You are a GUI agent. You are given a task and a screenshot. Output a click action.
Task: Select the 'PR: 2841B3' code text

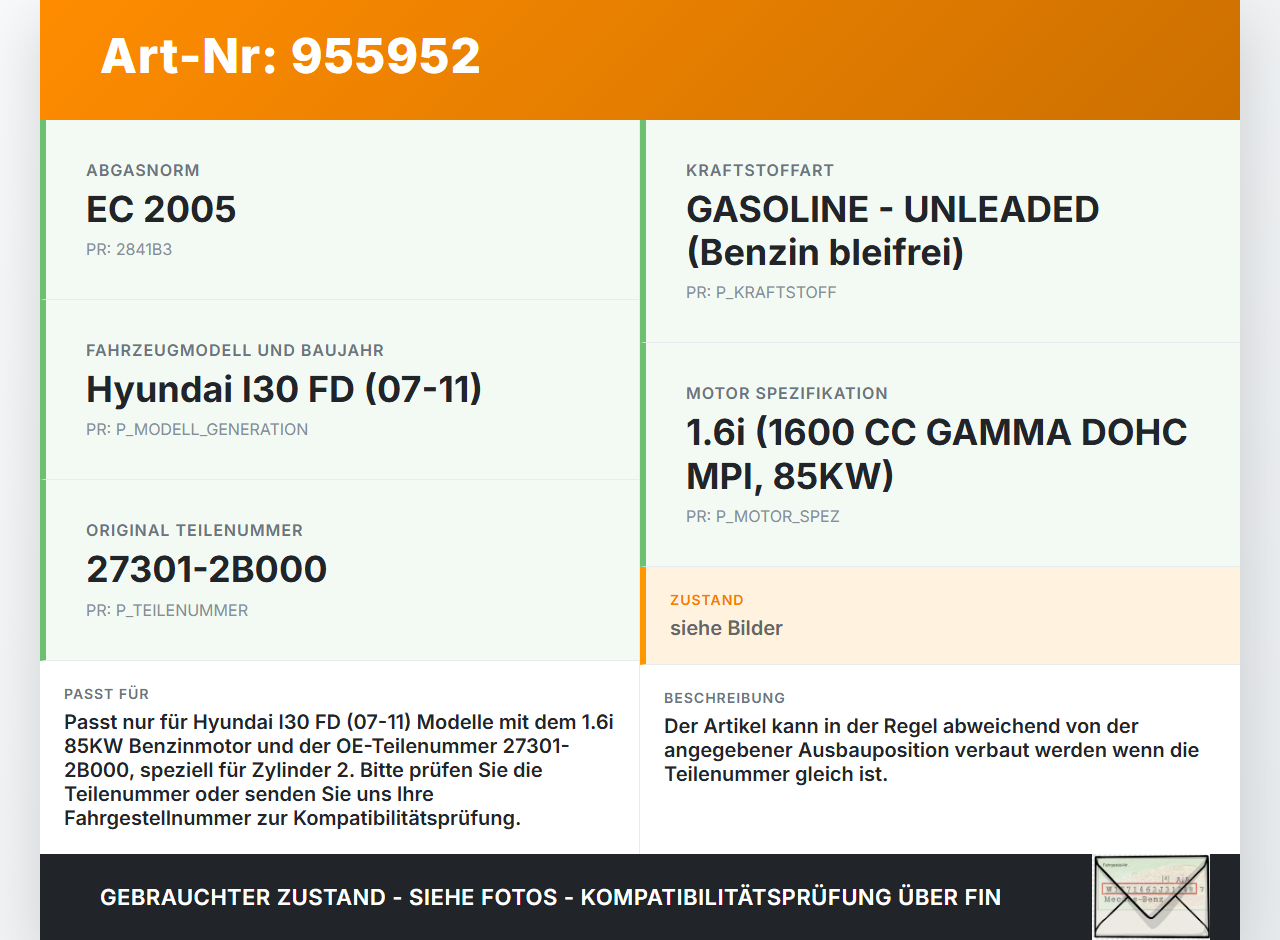tap(129, 249)
